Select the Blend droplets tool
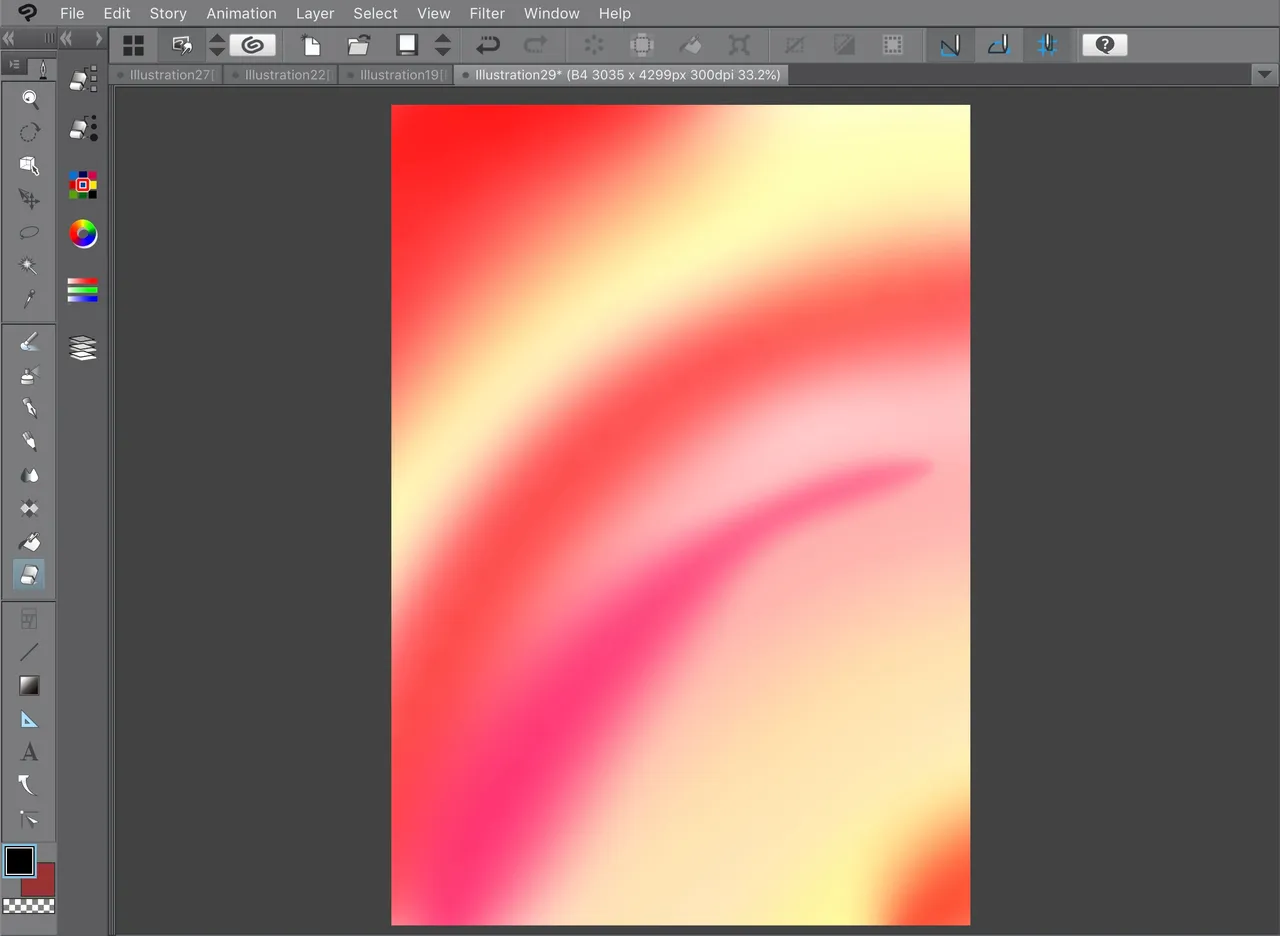This screenshot has width=1280, height=936. pos(30,475)
